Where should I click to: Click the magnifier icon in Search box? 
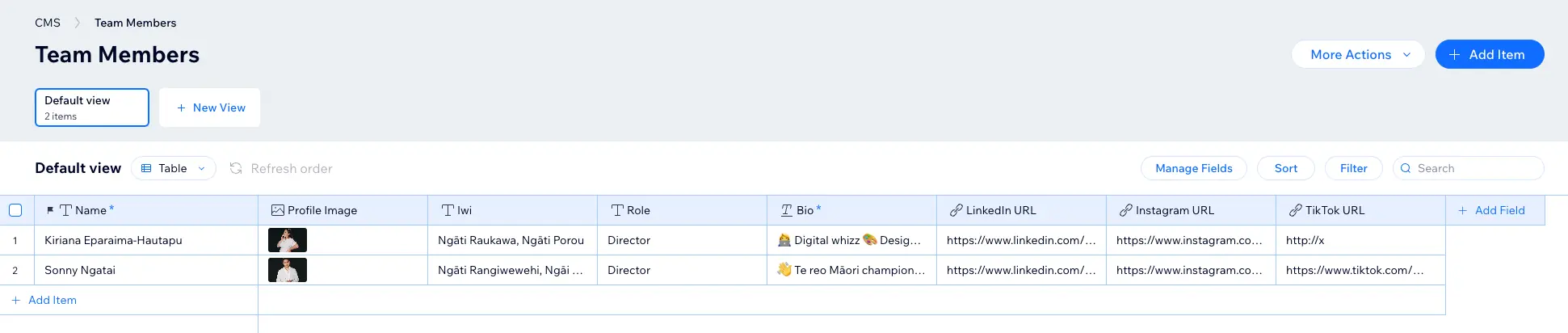click(1406, 168)
